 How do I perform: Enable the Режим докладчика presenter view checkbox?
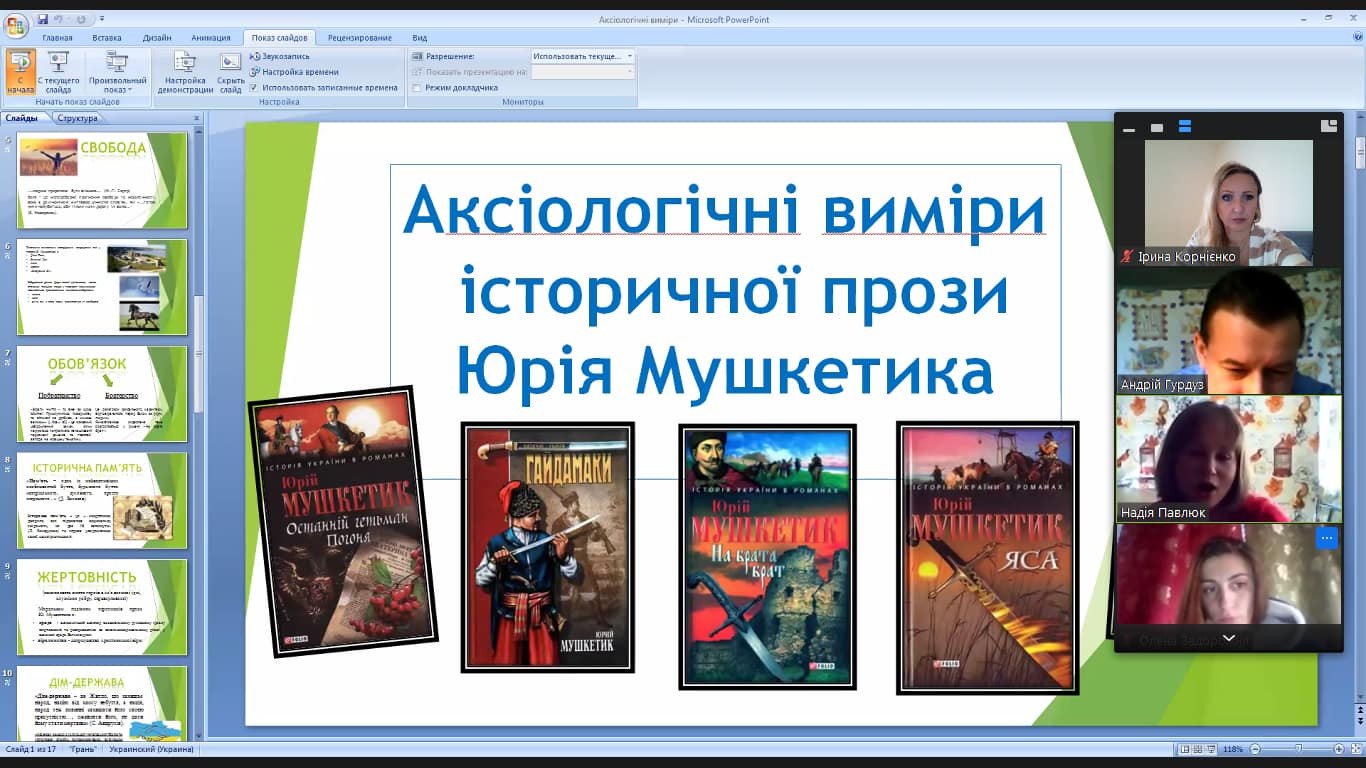[417, 88]
